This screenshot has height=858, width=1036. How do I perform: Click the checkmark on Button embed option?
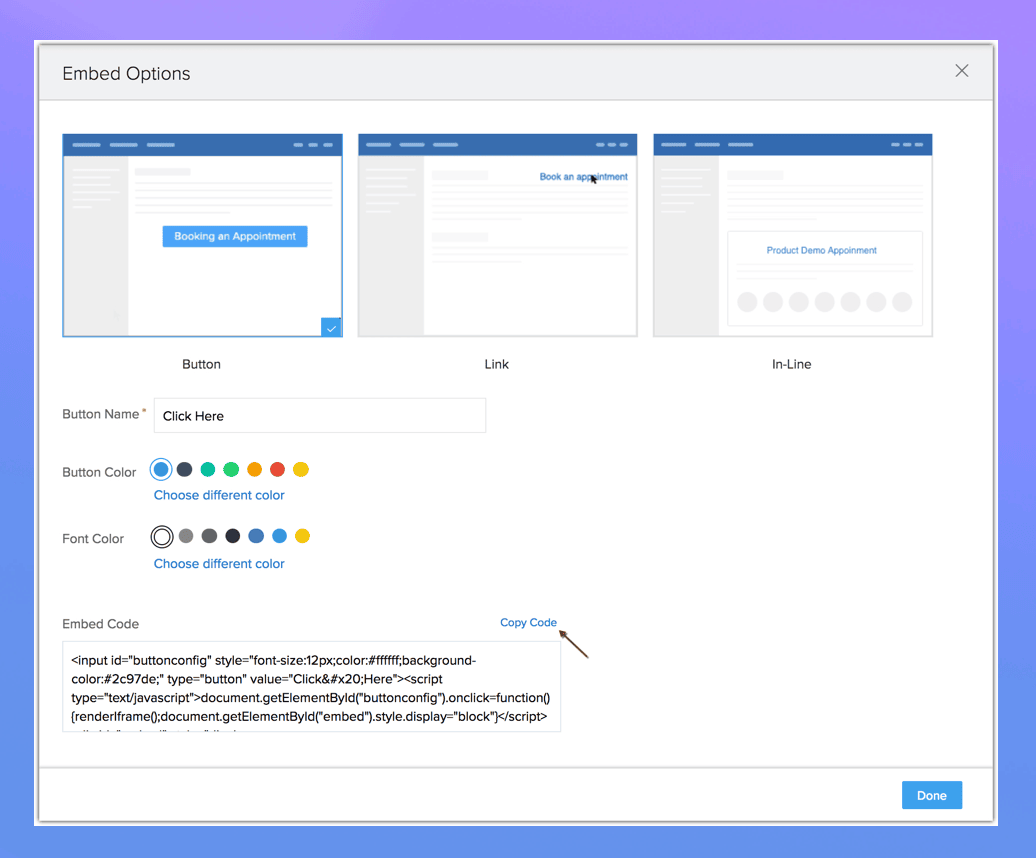pos(332,327)
